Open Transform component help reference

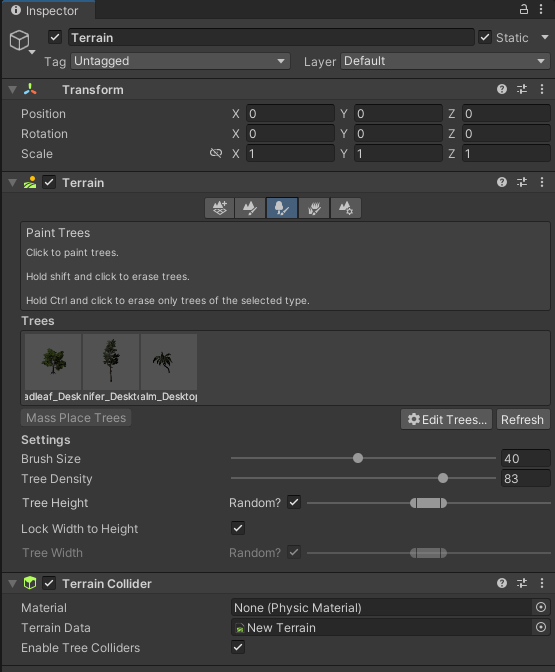(x=502, y=89)
